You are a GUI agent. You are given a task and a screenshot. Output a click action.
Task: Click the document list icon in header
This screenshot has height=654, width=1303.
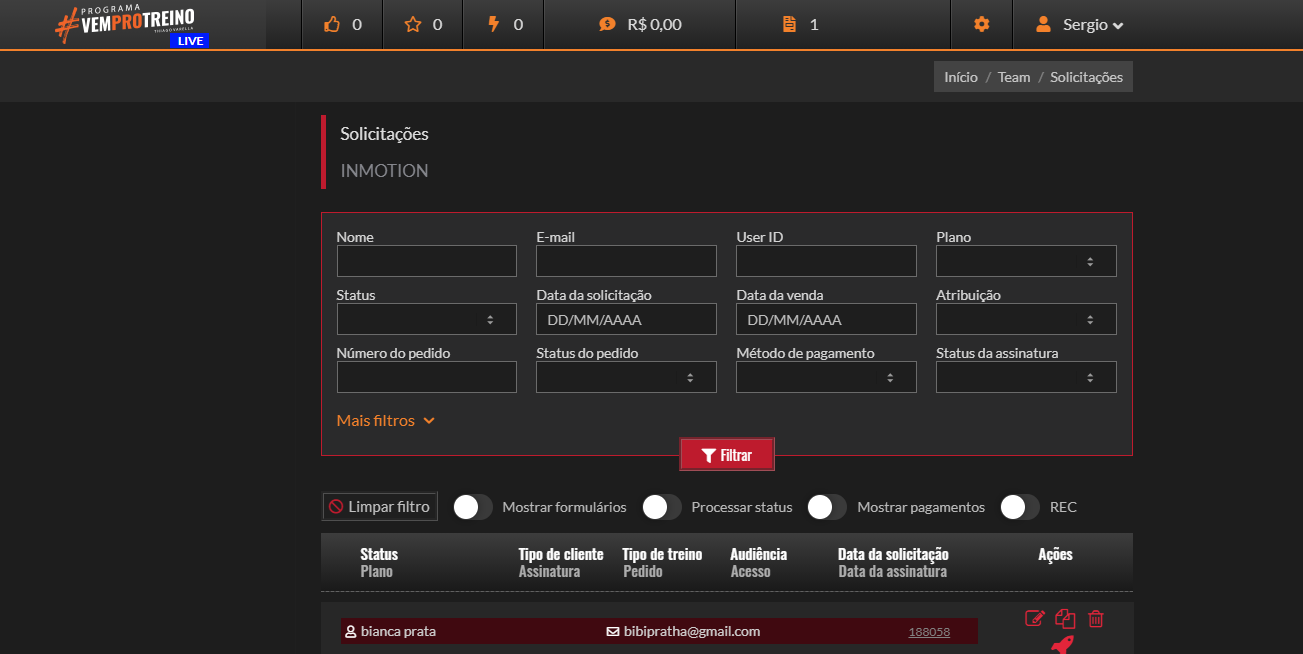click(x=790, y=25)
